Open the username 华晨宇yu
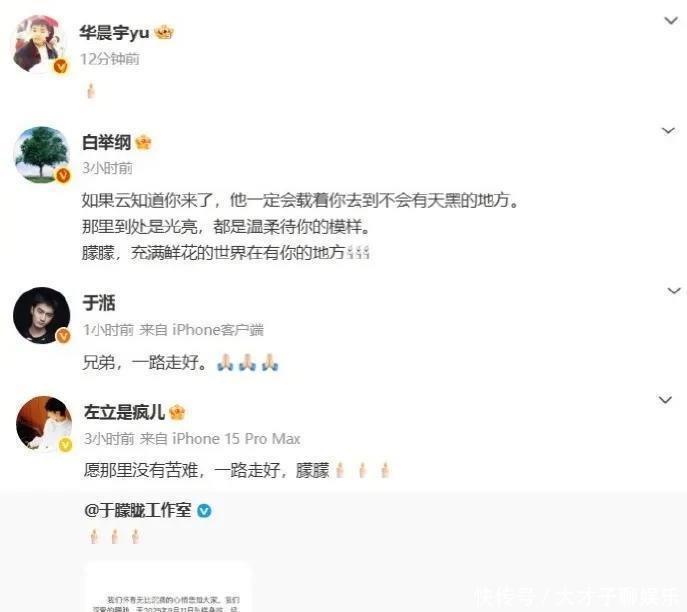 pyautogui.click(x=114, y=32)
